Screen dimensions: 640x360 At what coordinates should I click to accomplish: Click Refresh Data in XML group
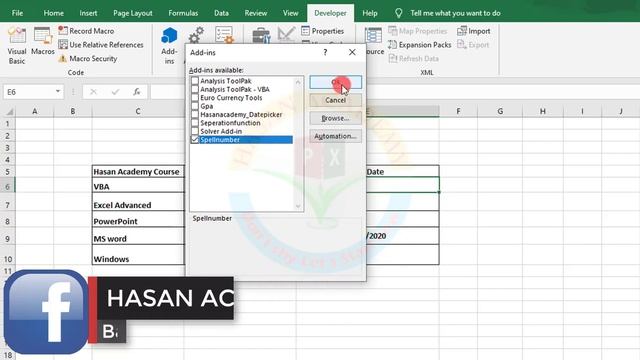click(413, 59)
